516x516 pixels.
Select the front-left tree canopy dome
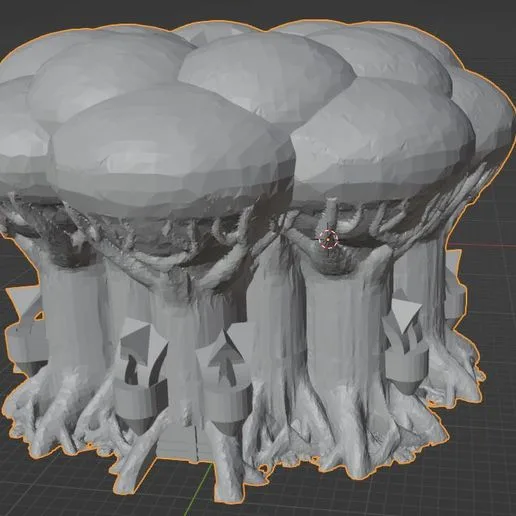point(172,151)
